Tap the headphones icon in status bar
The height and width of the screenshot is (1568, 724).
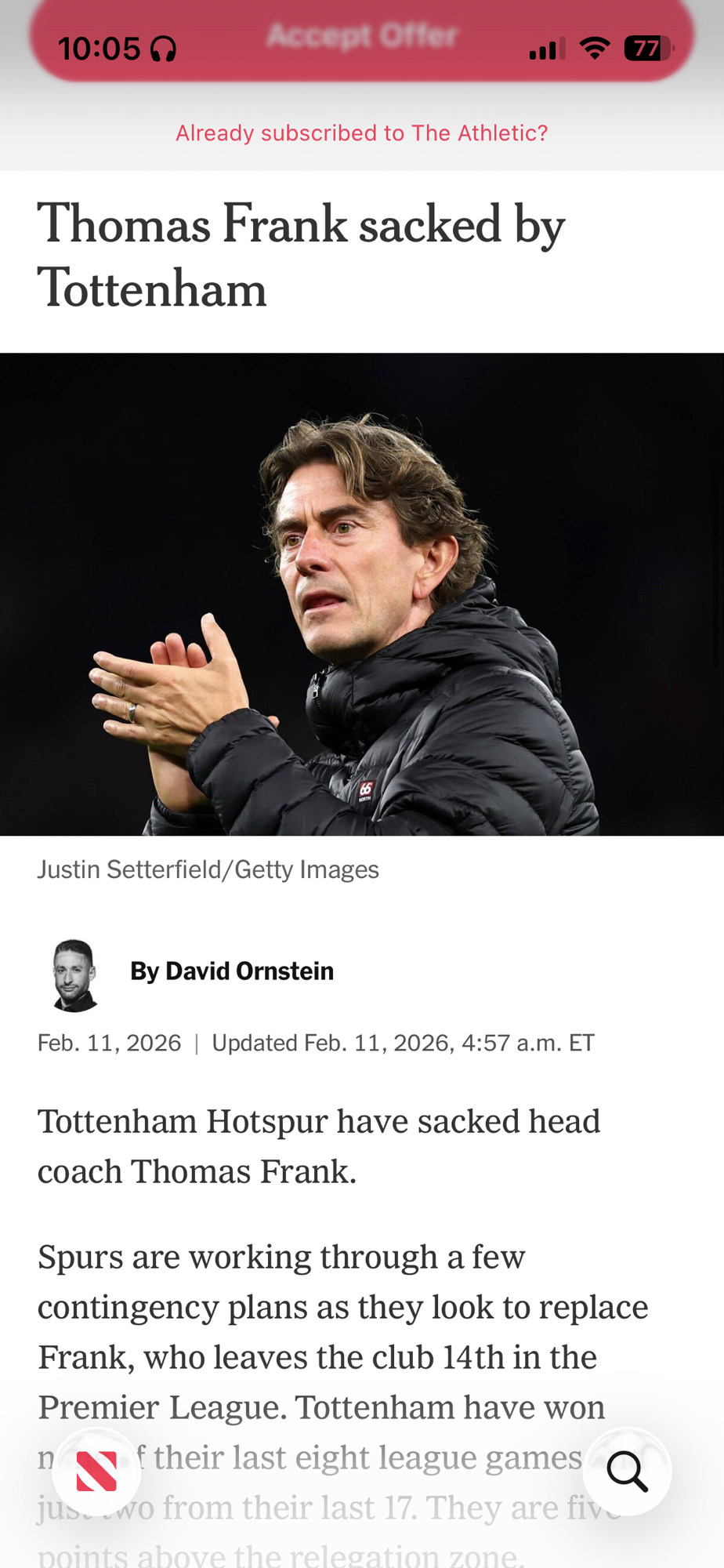163,49
